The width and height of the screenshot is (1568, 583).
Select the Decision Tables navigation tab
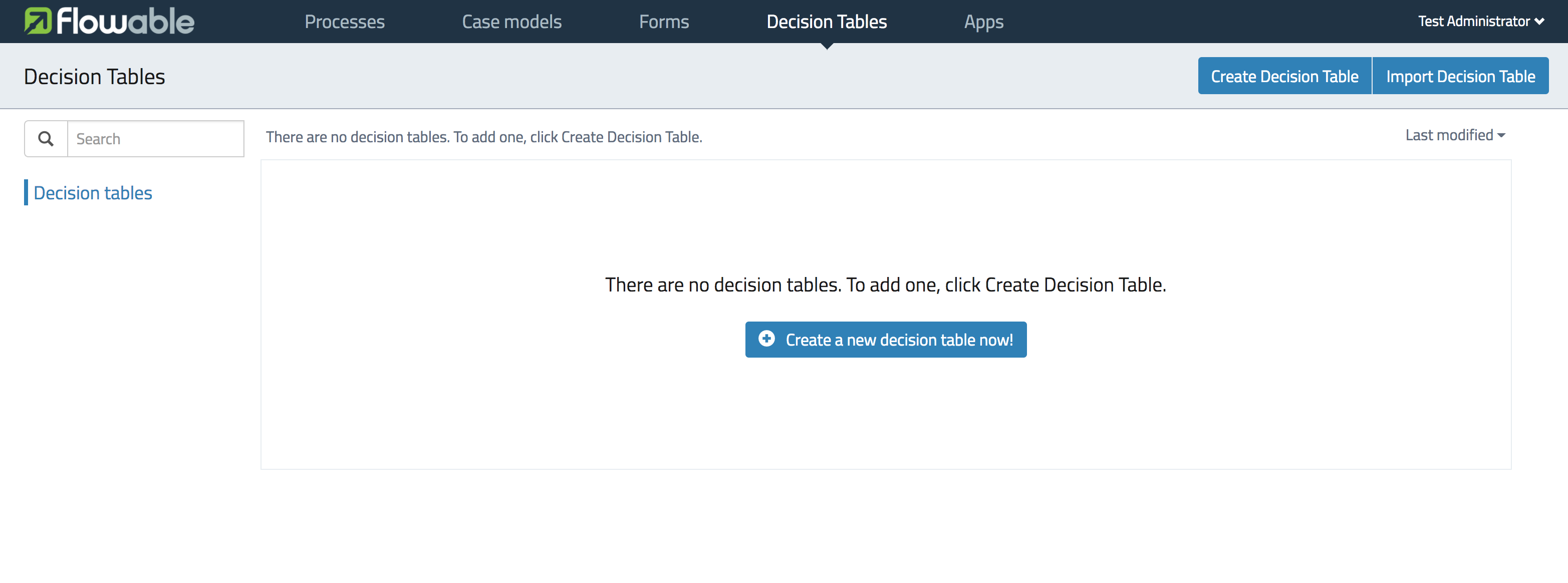(x=826, y=22)
